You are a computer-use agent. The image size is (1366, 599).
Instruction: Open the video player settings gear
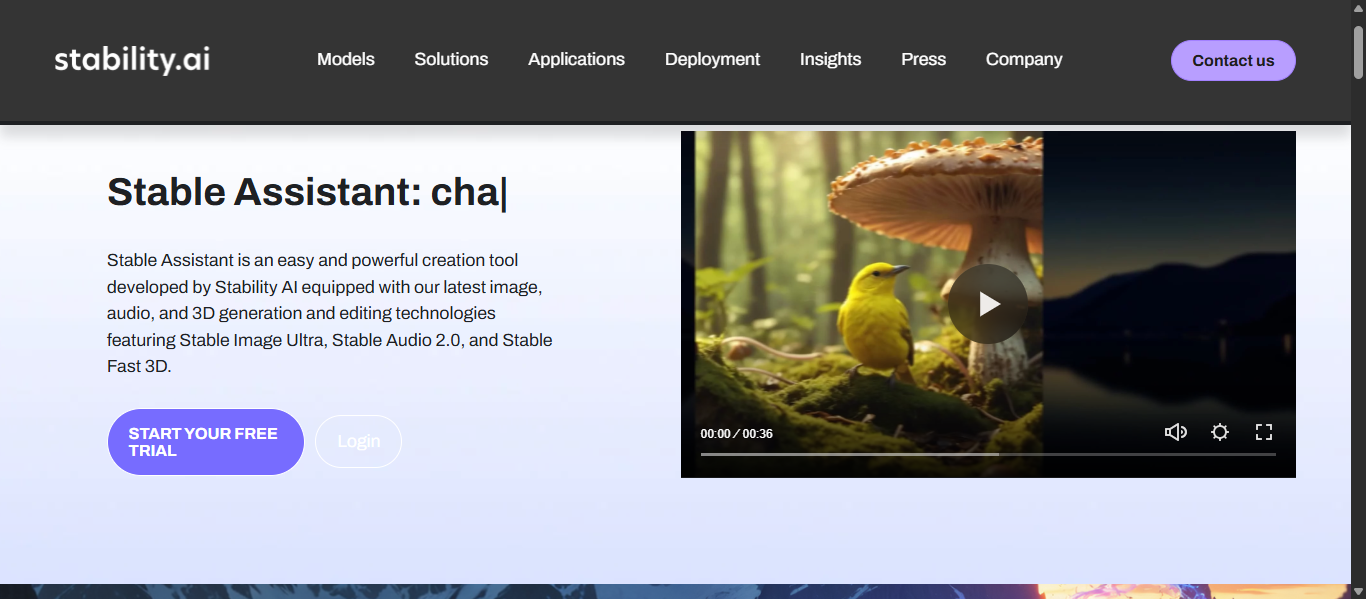(1219, 432)
